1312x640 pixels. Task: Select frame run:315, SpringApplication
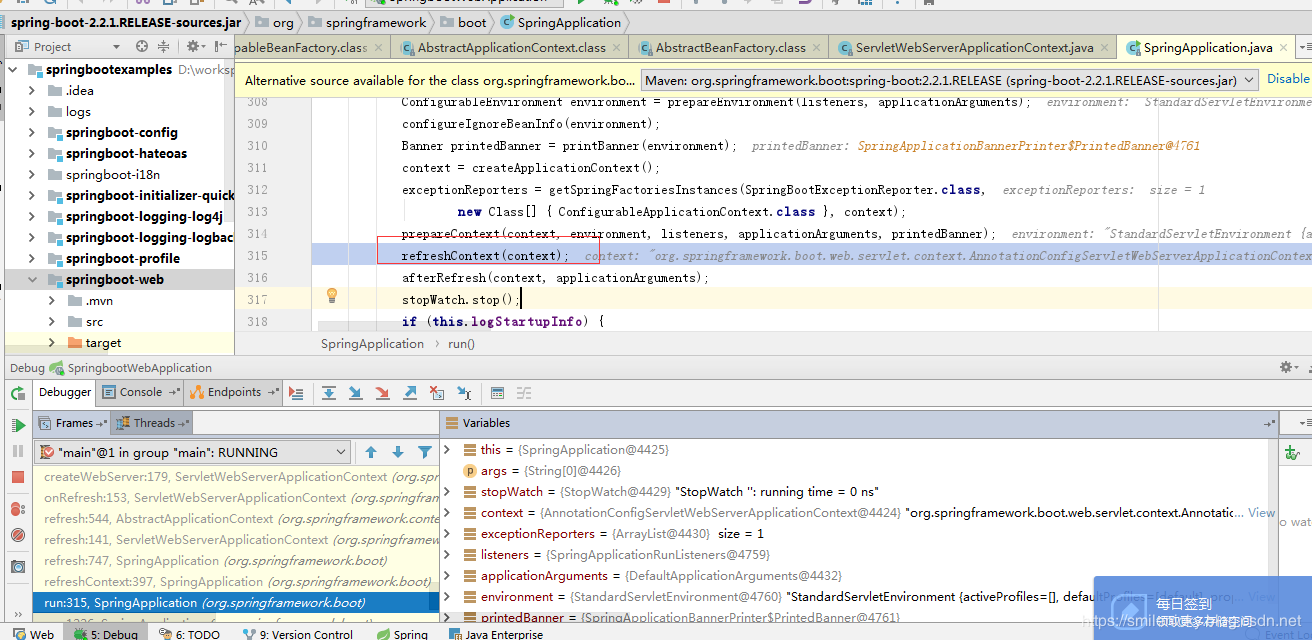pos(236,603)
